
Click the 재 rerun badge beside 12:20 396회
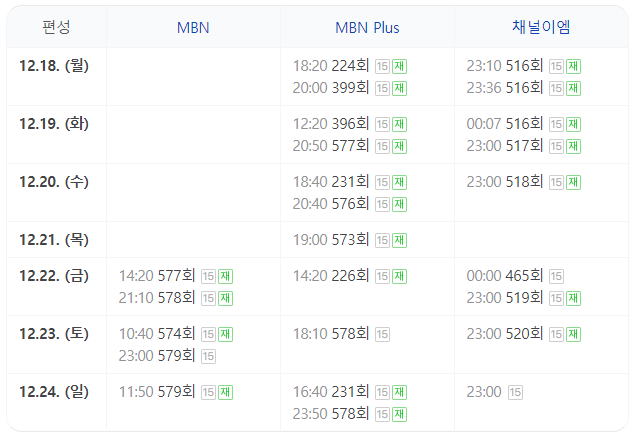click(400, 125)
